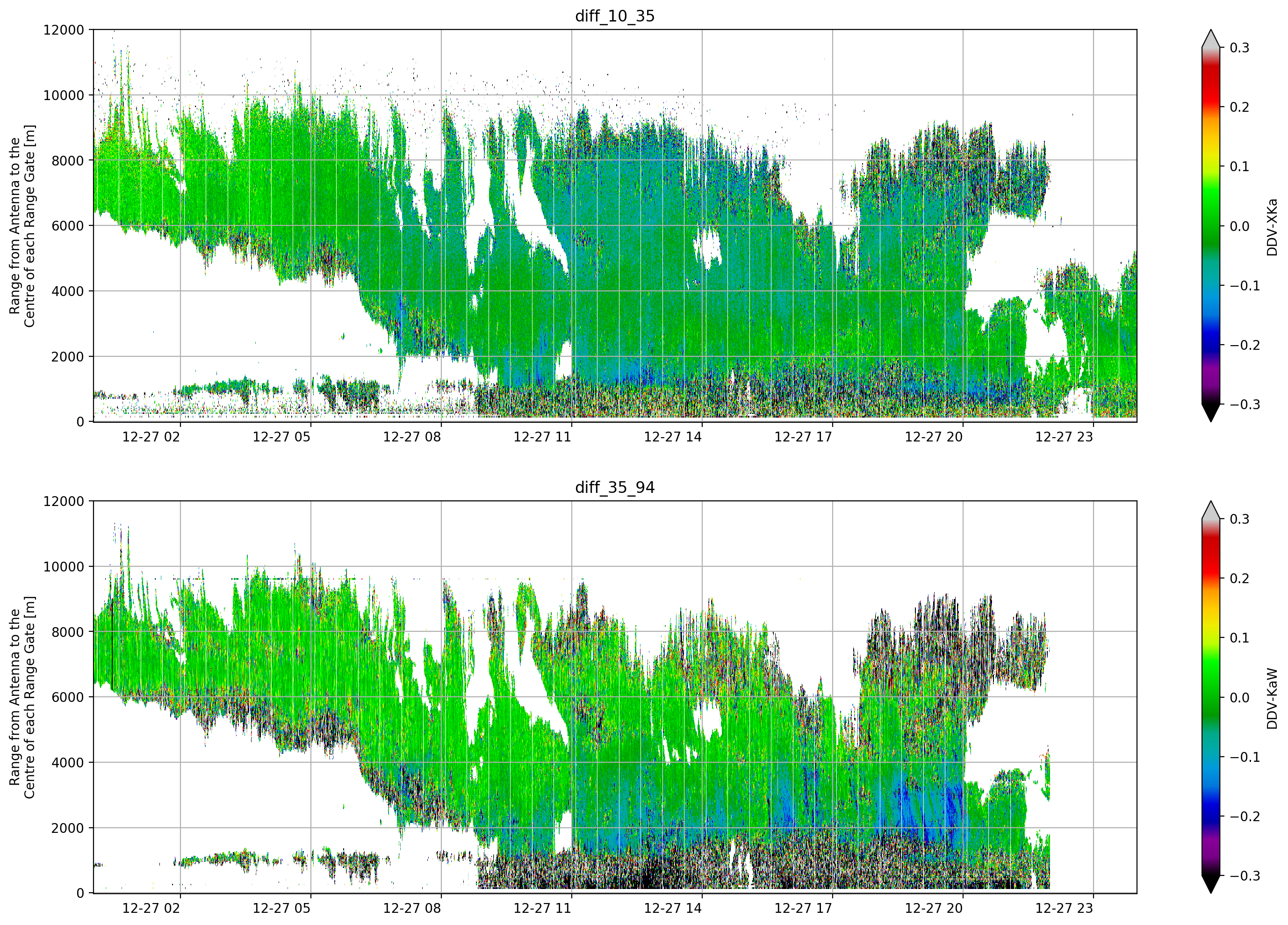Image resolution: width=1288 pixels, height=925 pixels.
Task: Select y-axis range label of diff_35_94 plot
Action: point(22,697)
